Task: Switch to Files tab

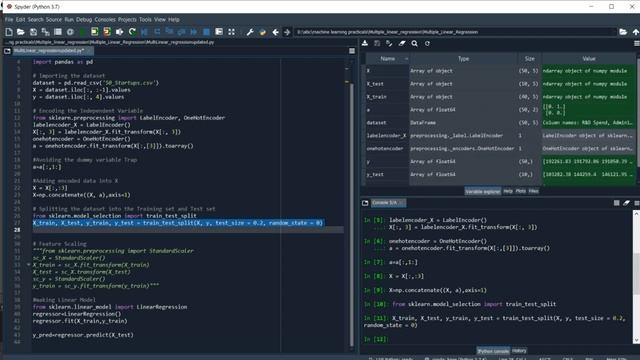Action: 533,191
